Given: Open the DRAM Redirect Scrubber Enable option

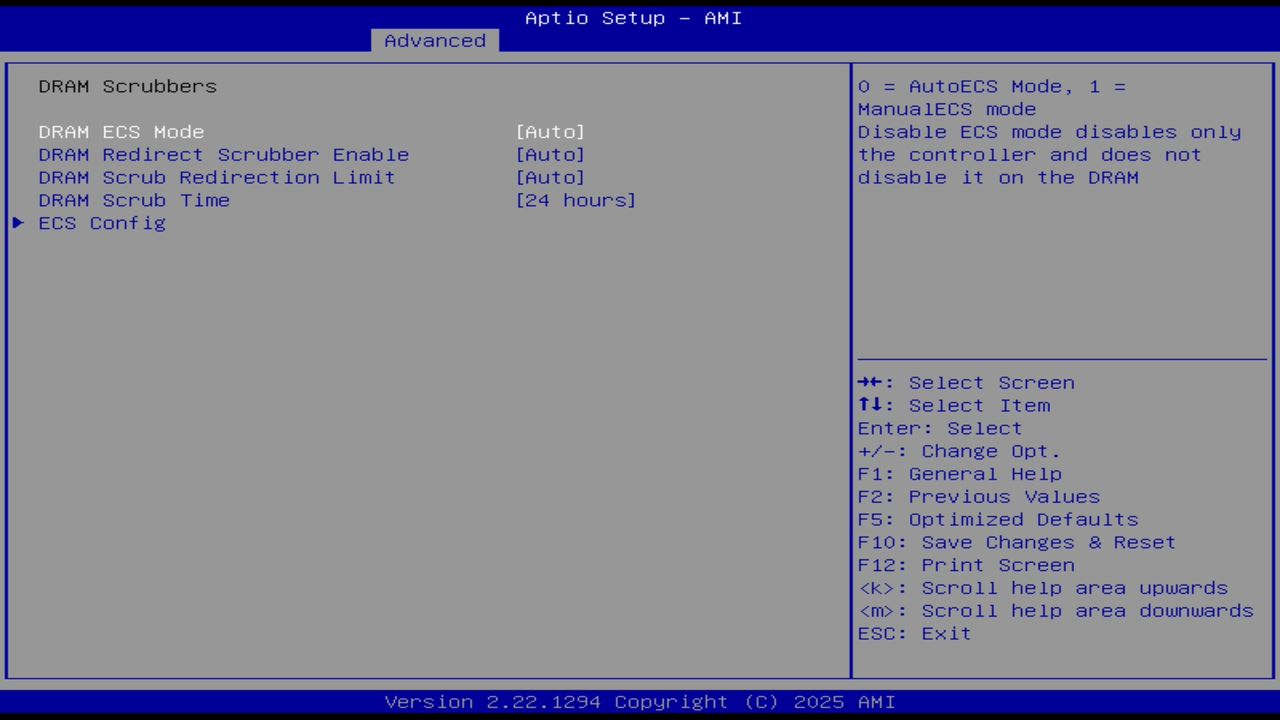Looking at the screenshot, I should tap(223, 154).
